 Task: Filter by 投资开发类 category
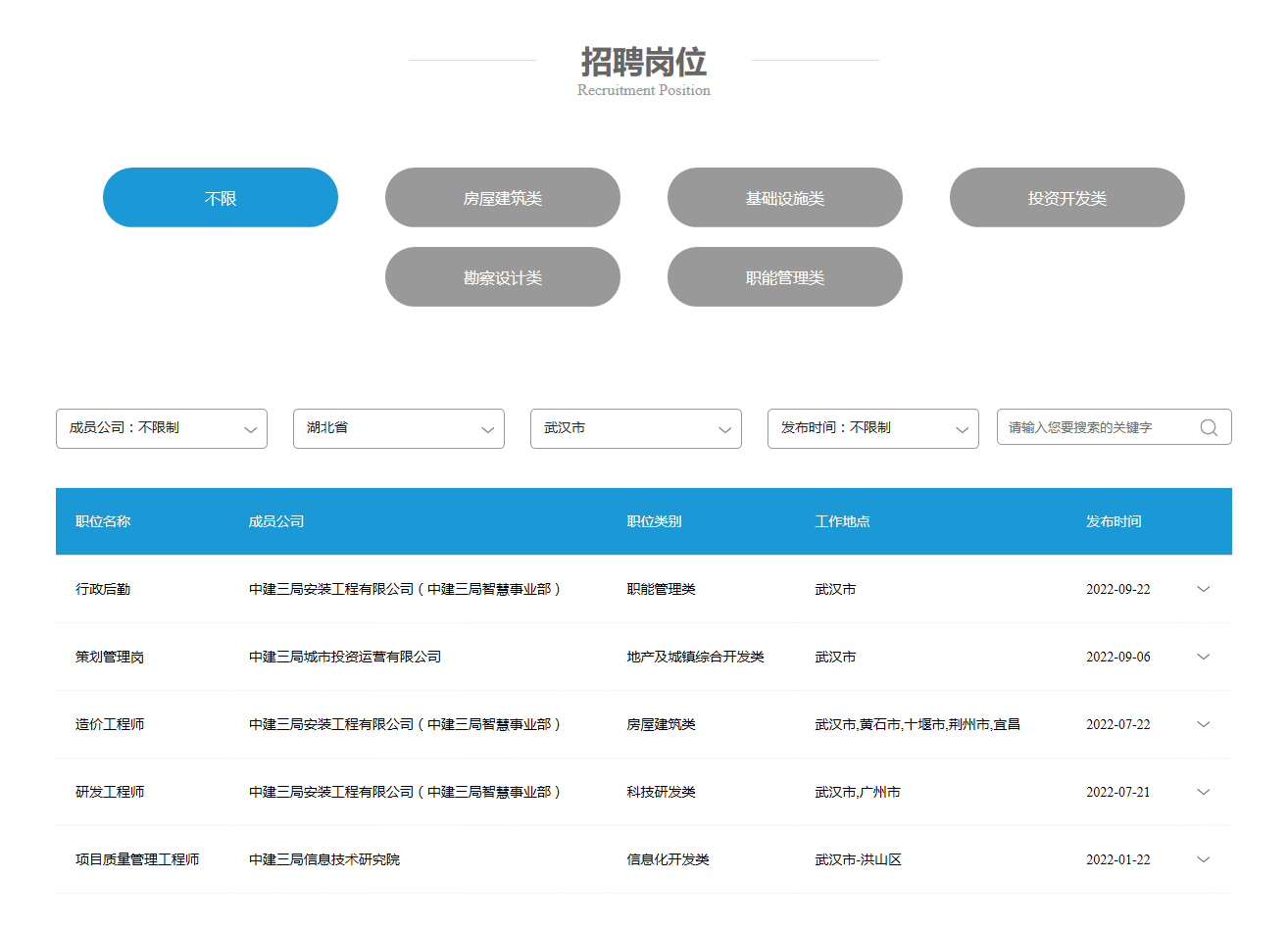pos(1067,198)
